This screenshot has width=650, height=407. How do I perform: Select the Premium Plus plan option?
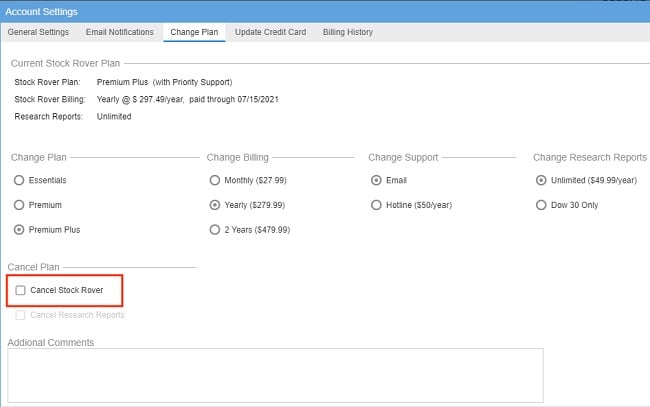(19, 230)
